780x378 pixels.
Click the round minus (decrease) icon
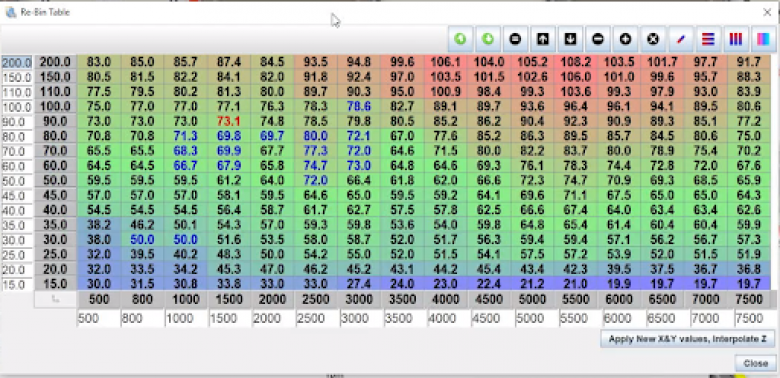[598, 39]
